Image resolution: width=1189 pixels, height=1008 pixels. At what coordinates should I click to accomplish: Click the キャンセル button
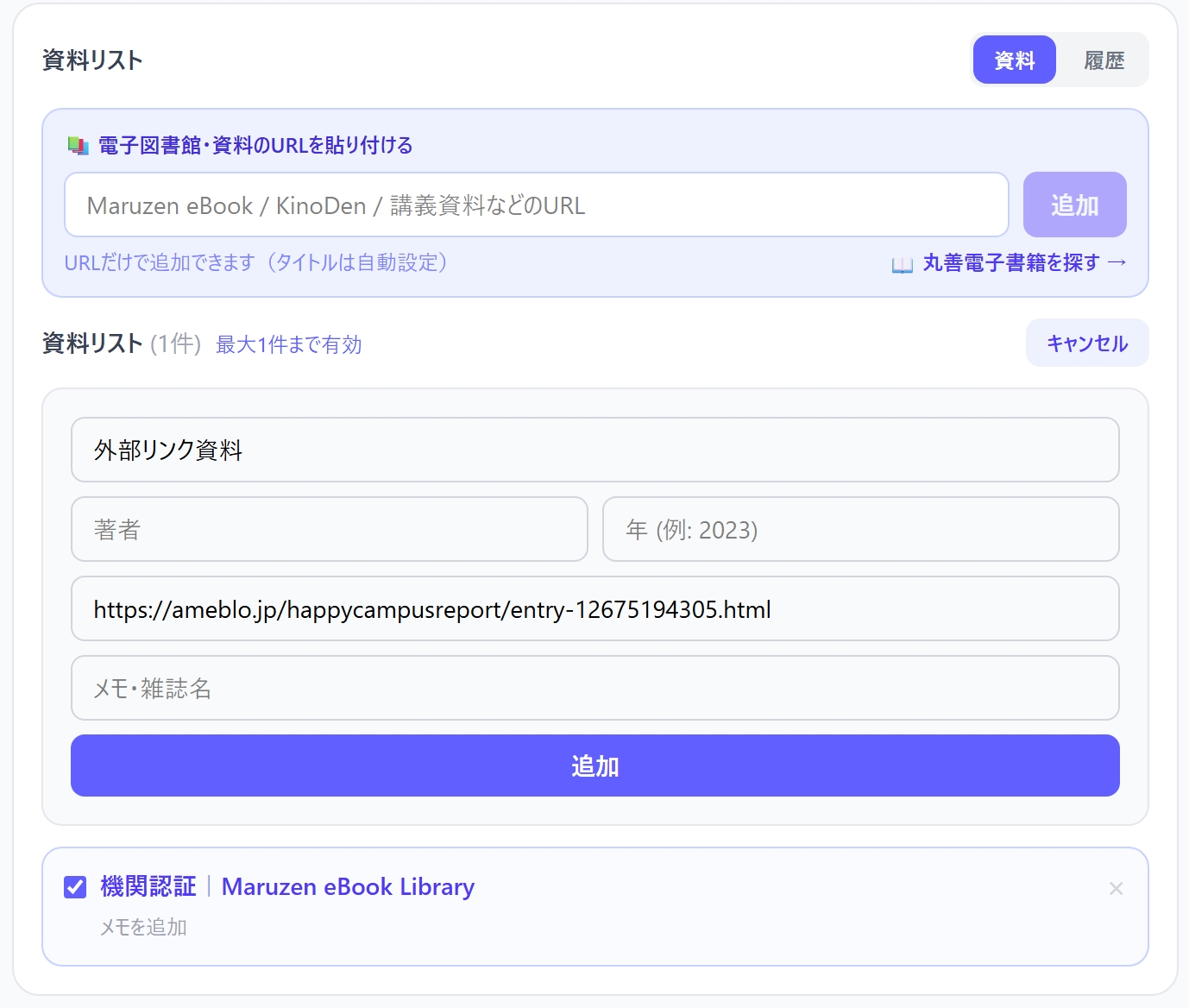[1086, 343]
